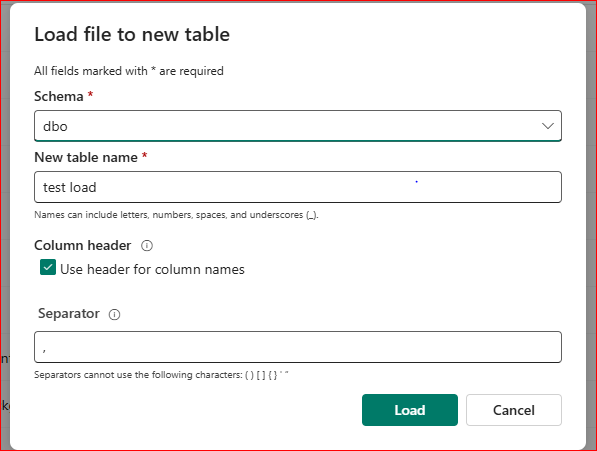Click the Separator input field
The image size is (597, 451).
[x=298, y=347]
